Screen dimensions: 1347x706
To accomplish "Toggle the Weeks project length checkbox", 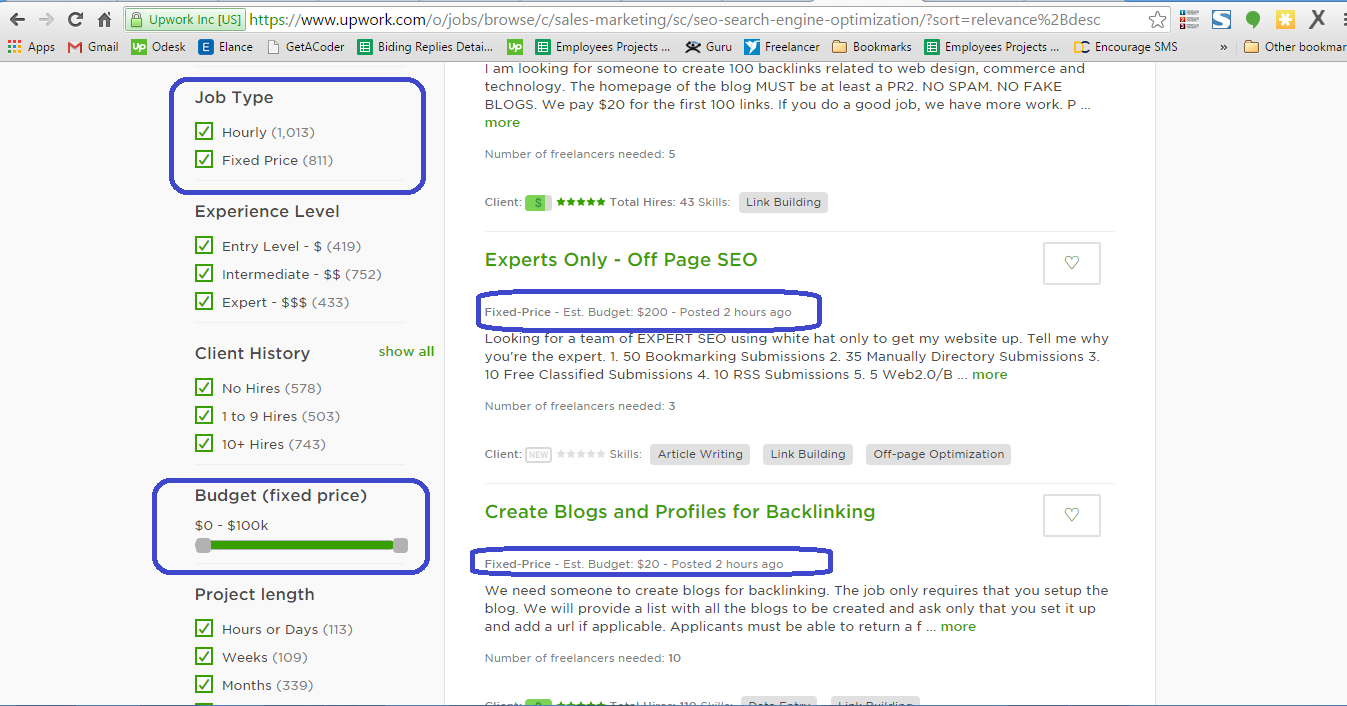I will pyautogui.click(x=204, y=656).
